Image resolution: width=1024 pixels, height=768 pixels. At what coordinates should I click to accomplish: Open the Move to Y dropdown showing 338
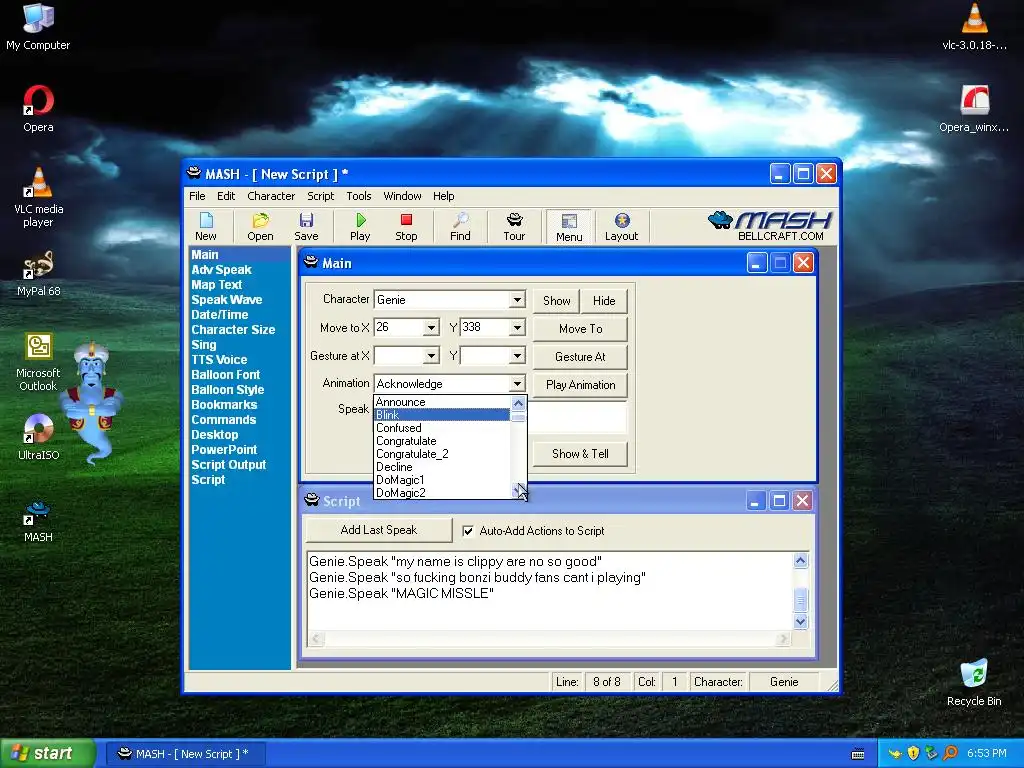517,328
